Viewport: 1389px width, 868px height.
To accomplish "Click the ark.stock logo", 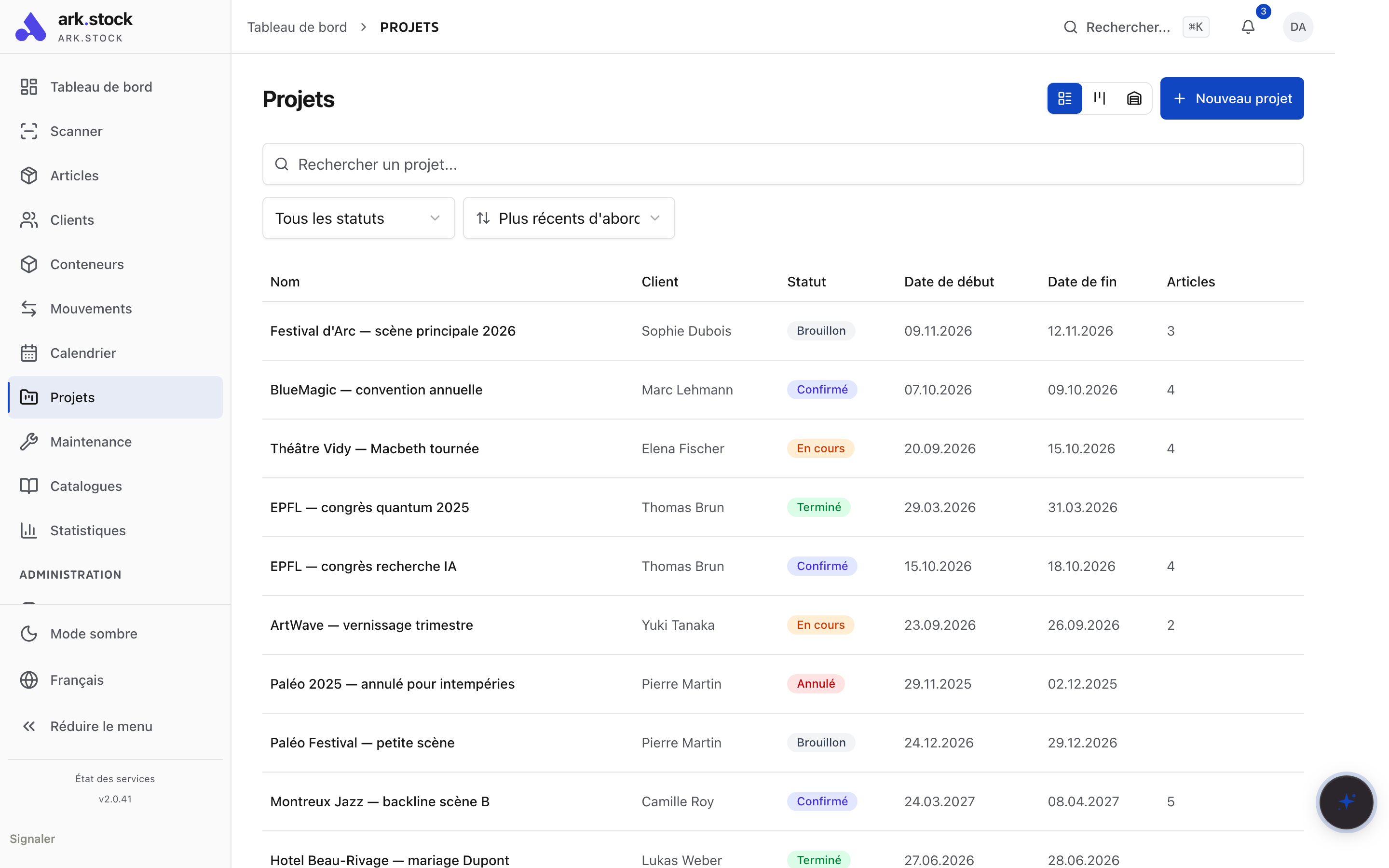I will [x=75, y=27].
